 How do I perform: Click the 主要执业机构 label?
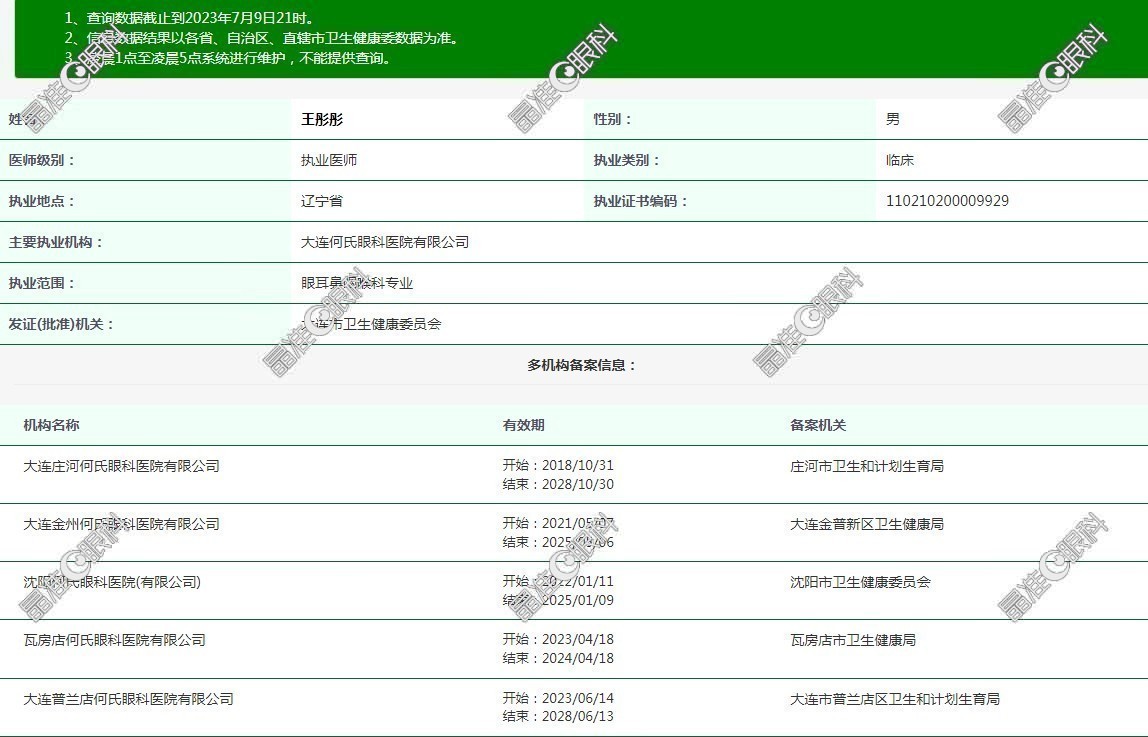click(x=55, y=242)
